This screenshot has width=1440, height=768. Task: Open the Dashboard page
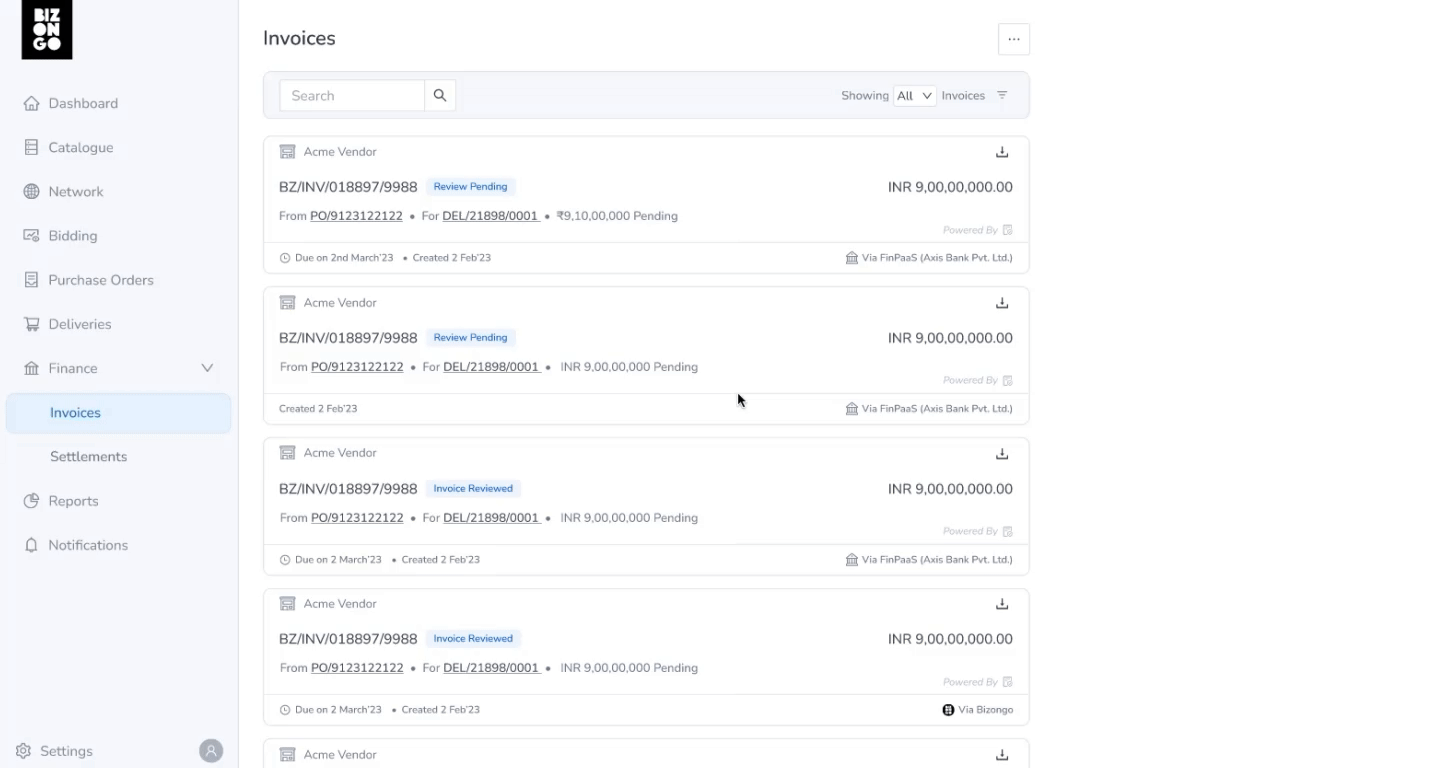pos(82,103)
